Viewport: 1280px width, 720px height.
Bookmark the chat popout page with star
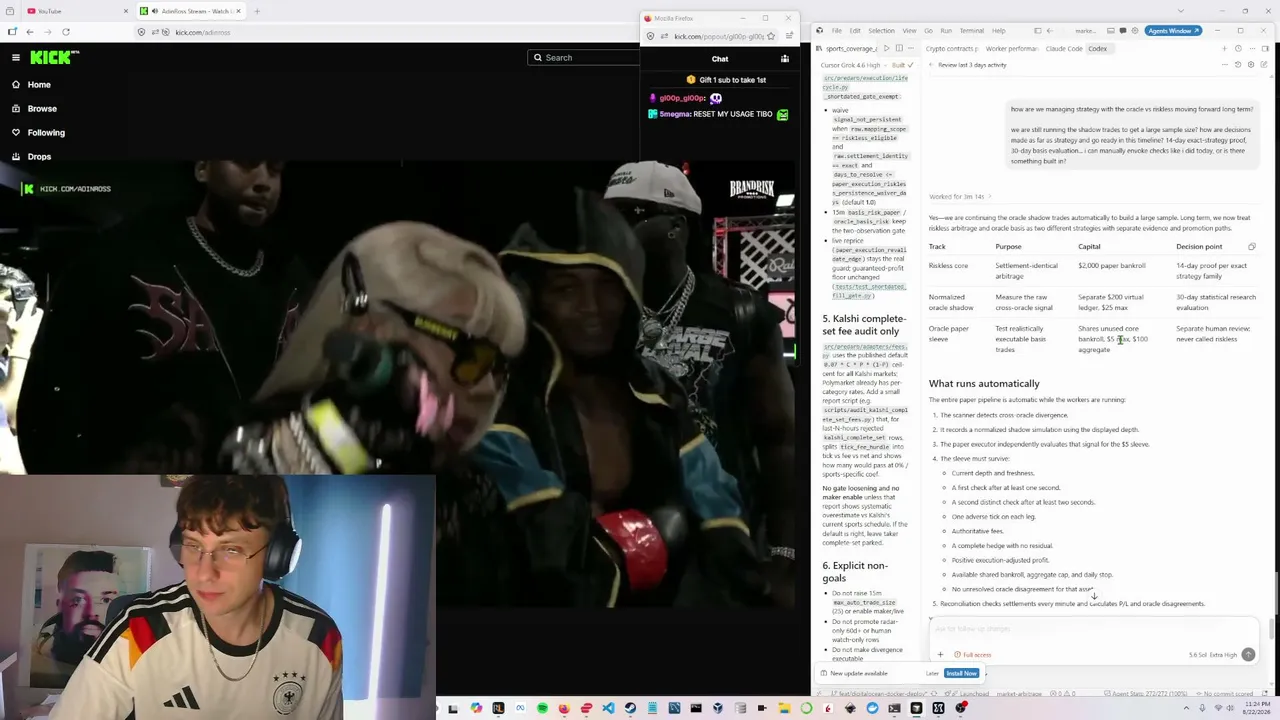pyautogui.click(x=771, y=37)
